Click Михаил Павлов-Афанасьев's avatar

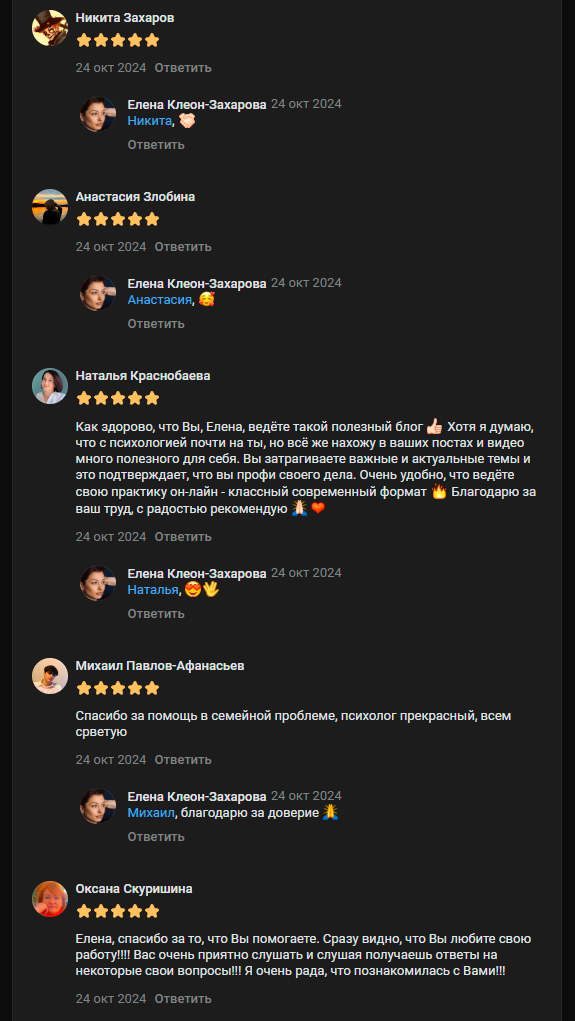click(50, 676)
